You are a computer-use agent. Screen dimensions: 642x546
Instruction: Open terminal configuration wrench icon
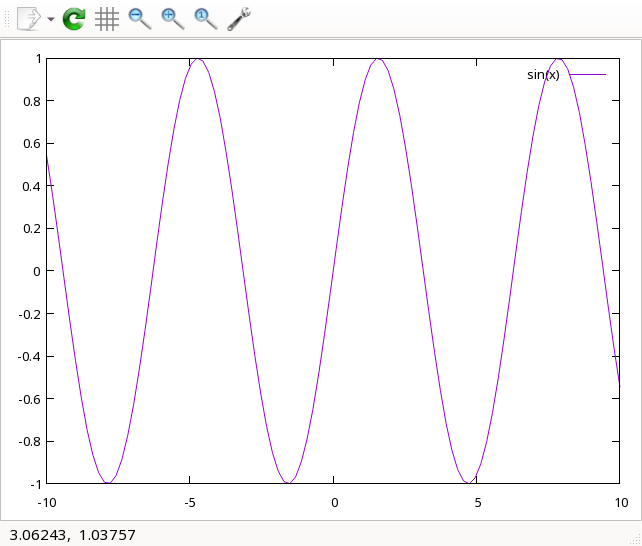tap(239, 19)
